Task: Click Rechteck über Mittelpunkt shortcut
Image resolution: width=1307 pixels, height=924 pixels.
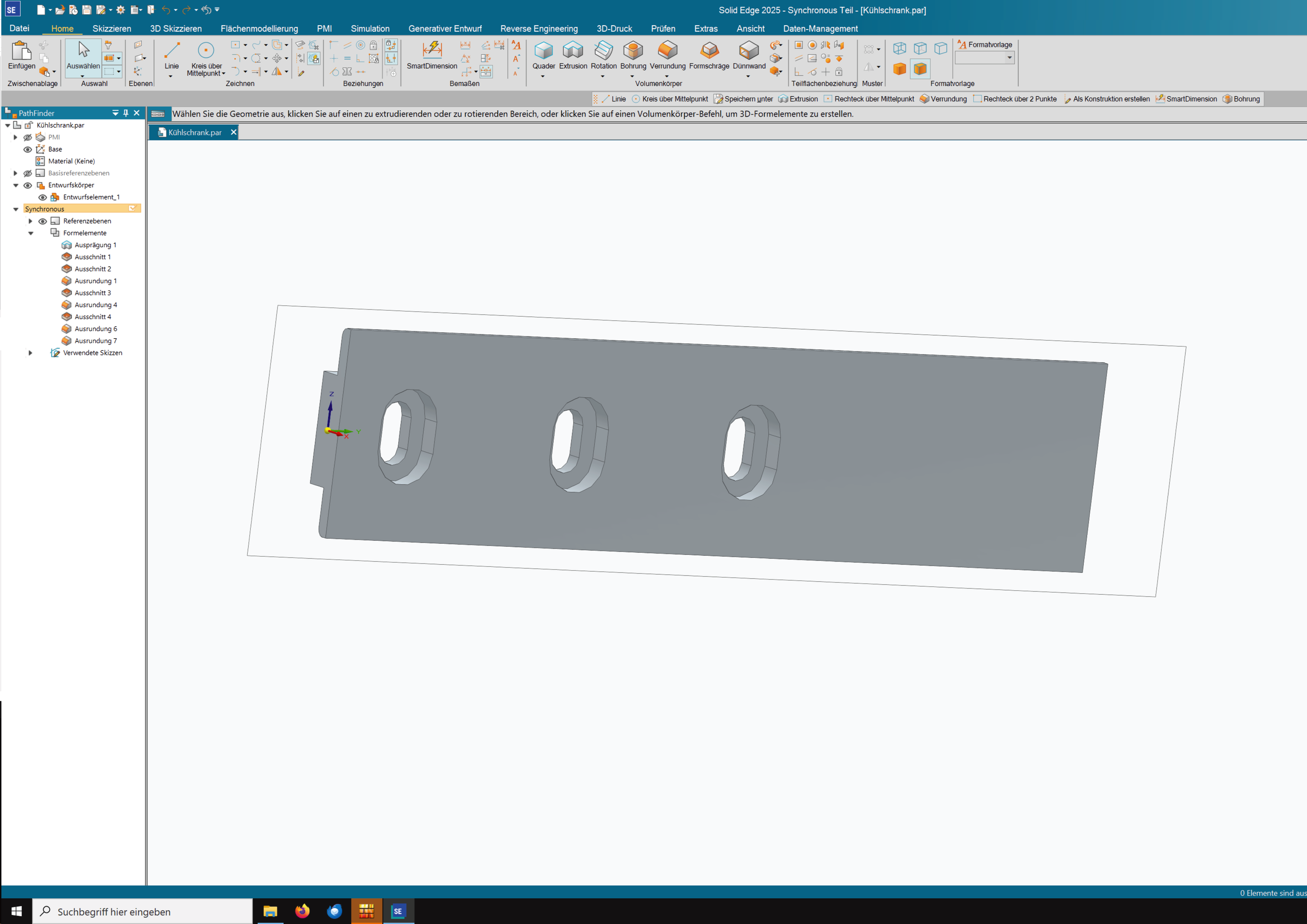Action: click(869, 99)
